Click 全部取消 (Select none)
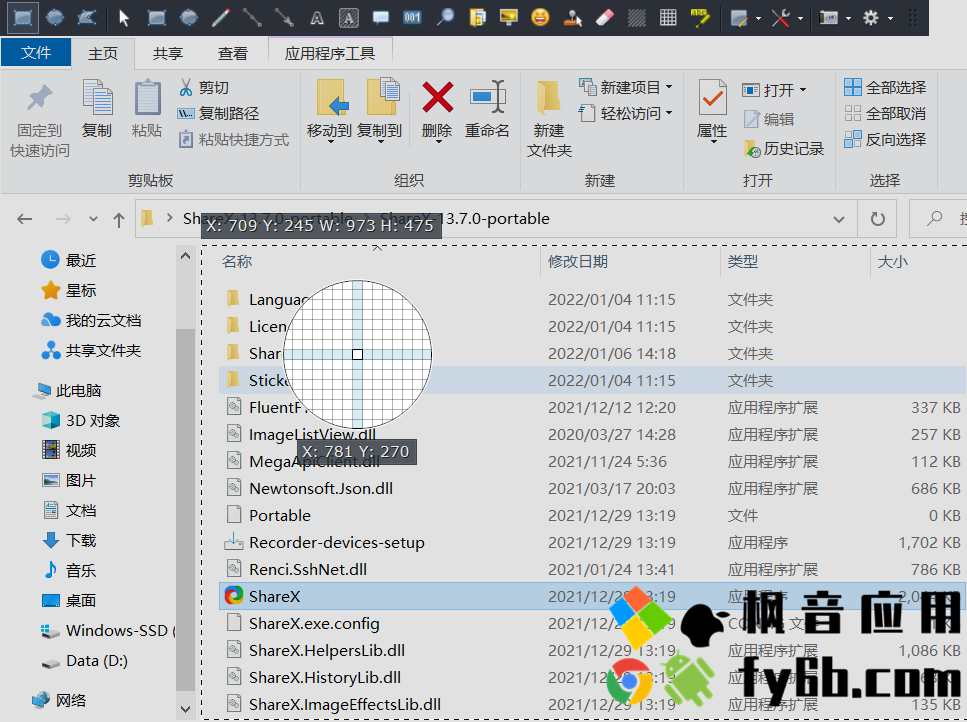 (x=885, y=113)
